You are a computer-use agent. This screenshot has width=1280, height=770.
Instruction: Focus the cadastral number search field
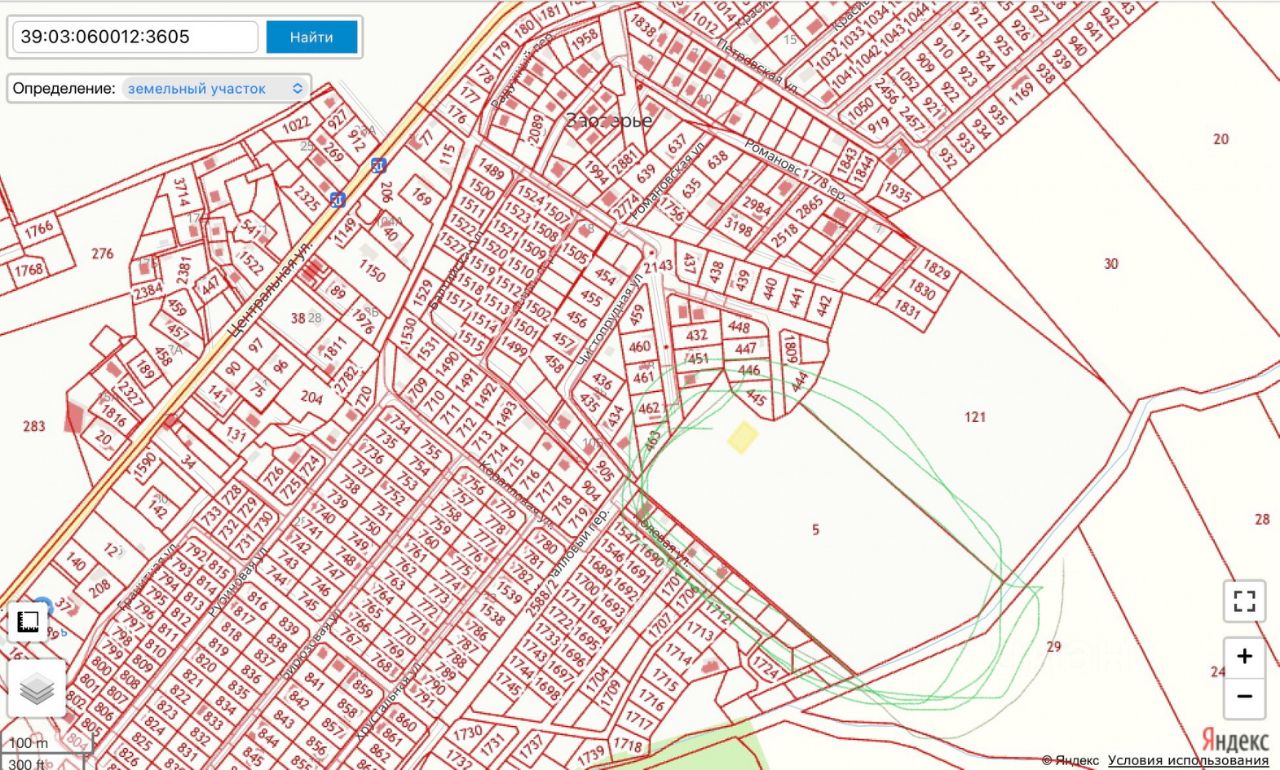(x=135, y=37)
